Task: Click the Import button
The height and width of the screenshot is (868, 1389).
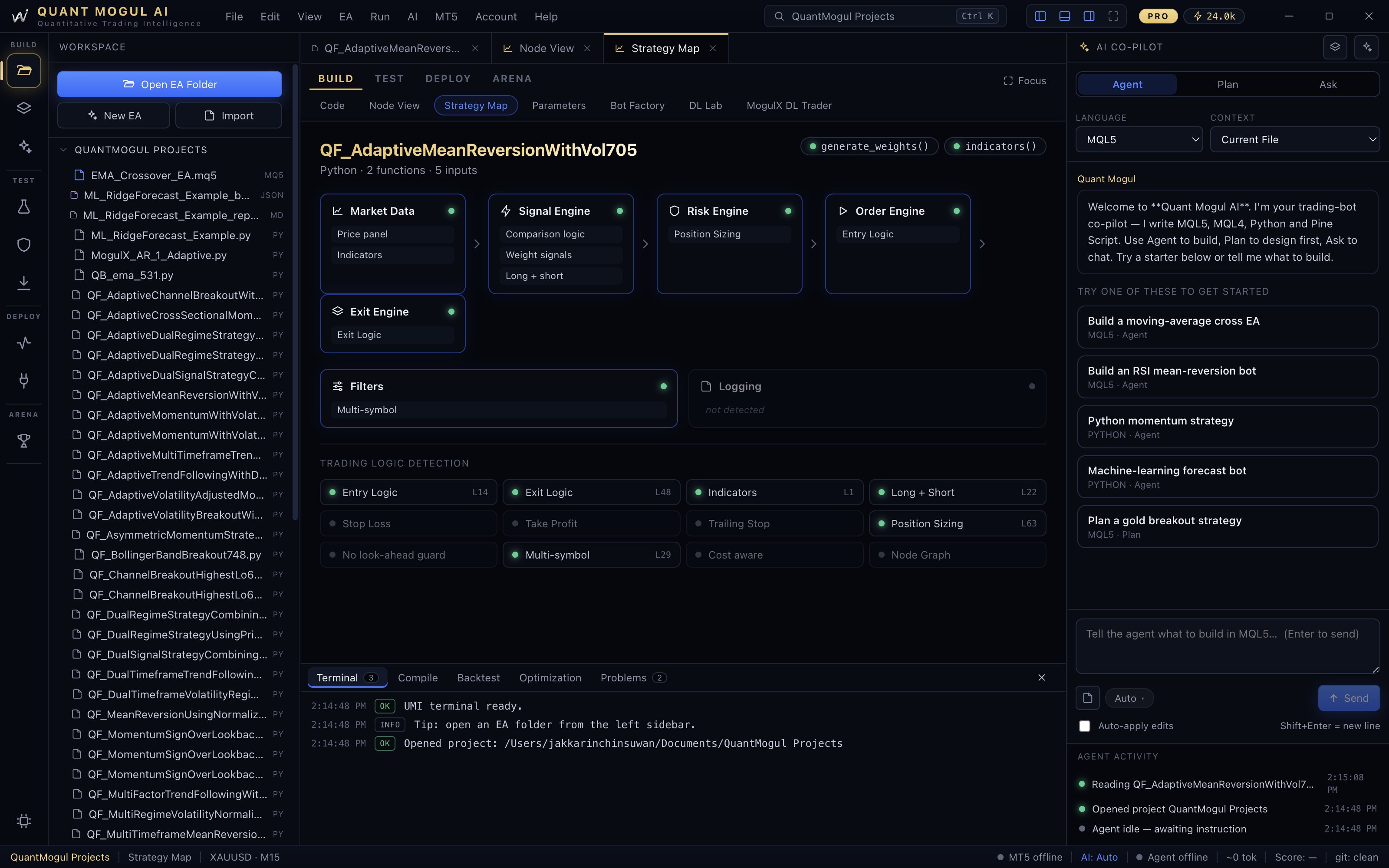Action: pos(228,116)
